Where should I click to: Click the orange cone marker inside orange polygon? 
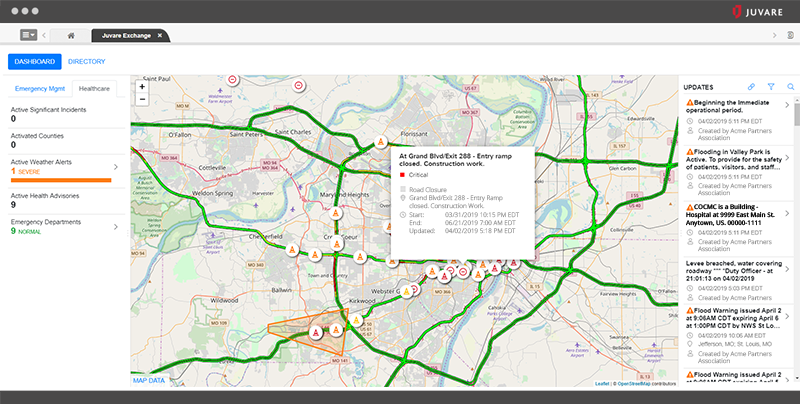click(x=336, y=330)
